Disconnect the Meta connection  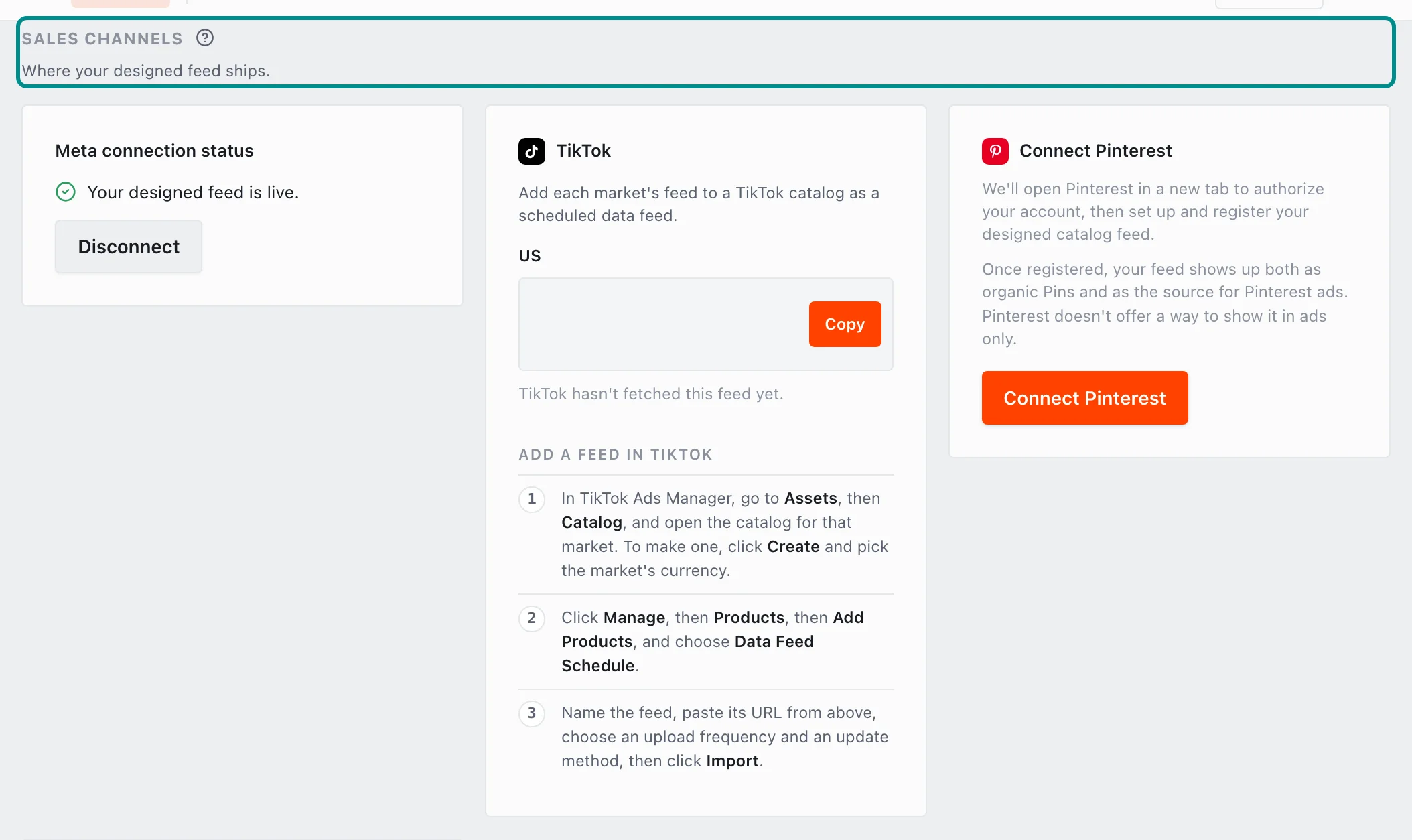coord(129,247)
